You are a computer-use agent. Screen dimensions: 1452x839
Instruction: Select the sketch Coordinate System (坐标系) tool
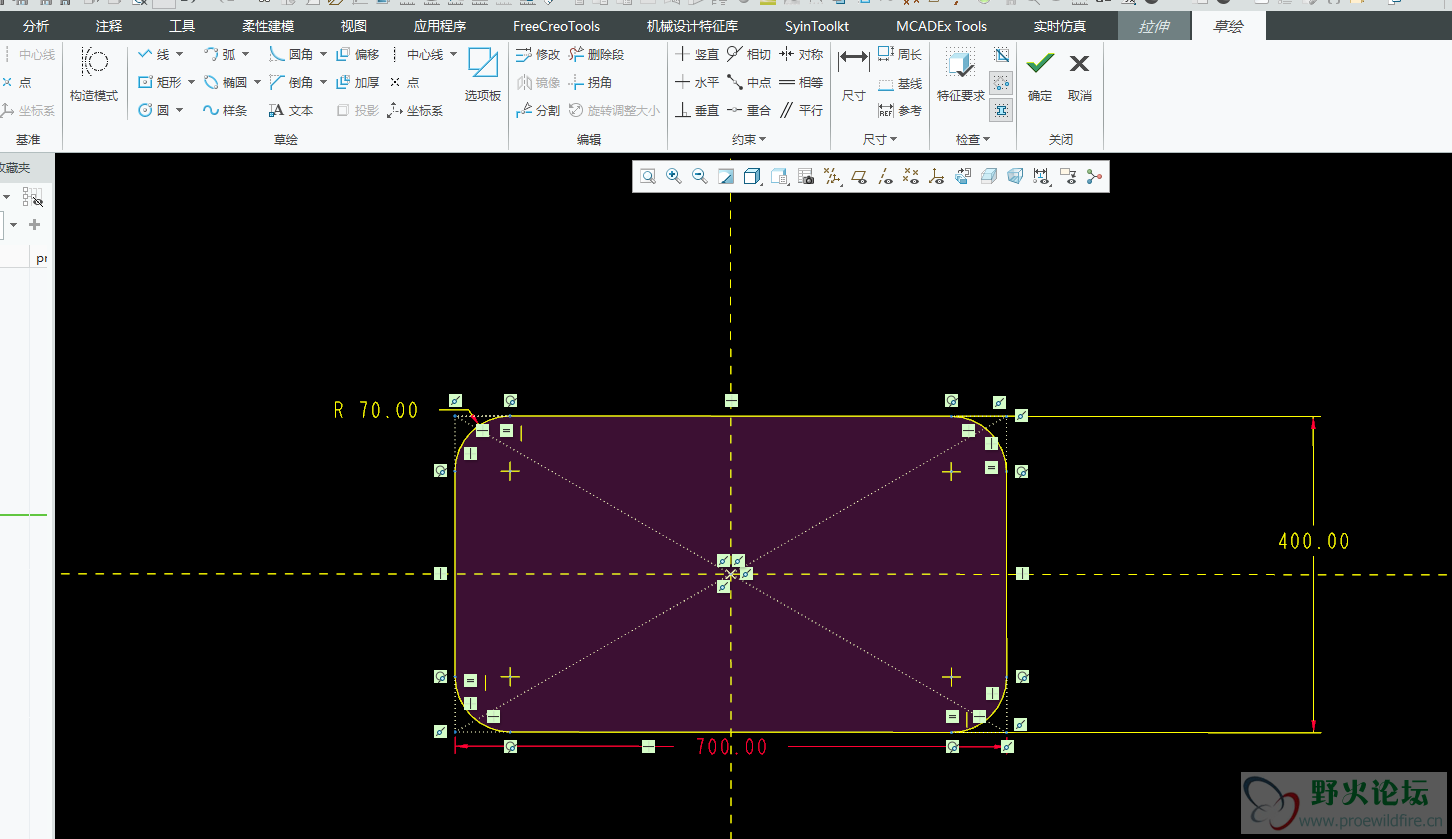415,110
